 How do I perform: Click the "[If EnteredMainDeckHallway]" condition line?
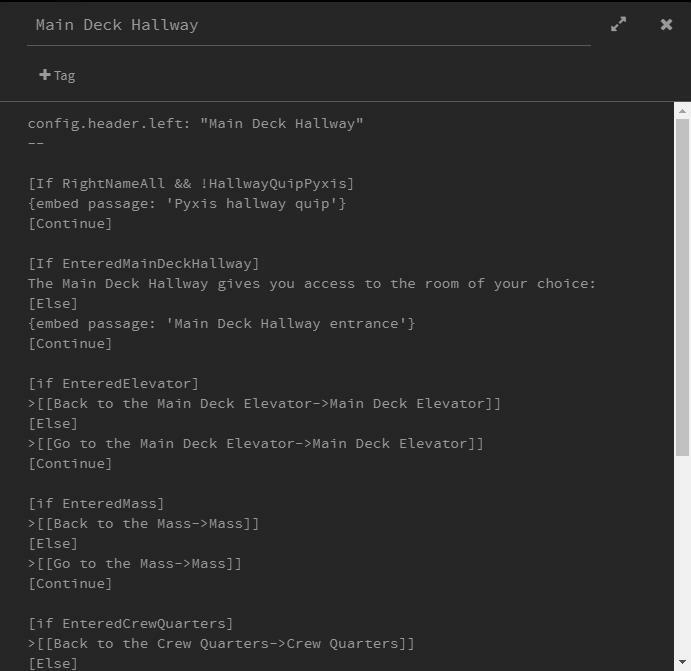144,263
